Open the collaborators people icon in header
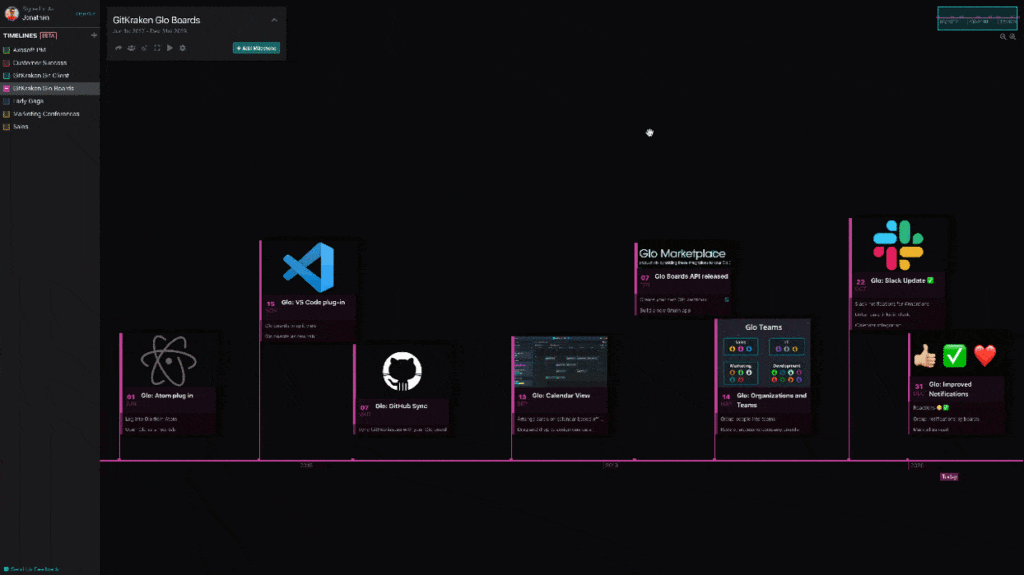The height and width of the screenshot is (575, 1024). [x=131, y=48]
